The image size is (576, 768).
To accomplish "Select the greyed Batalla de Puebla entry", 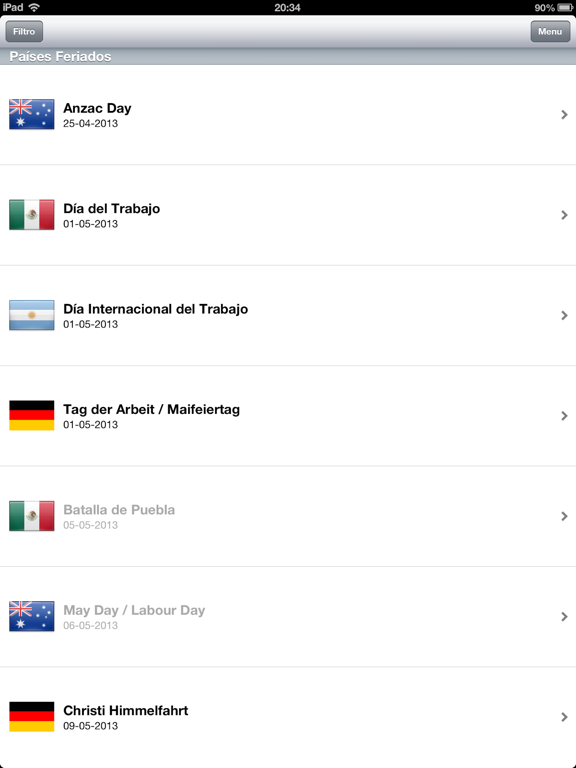I will 288,516.
